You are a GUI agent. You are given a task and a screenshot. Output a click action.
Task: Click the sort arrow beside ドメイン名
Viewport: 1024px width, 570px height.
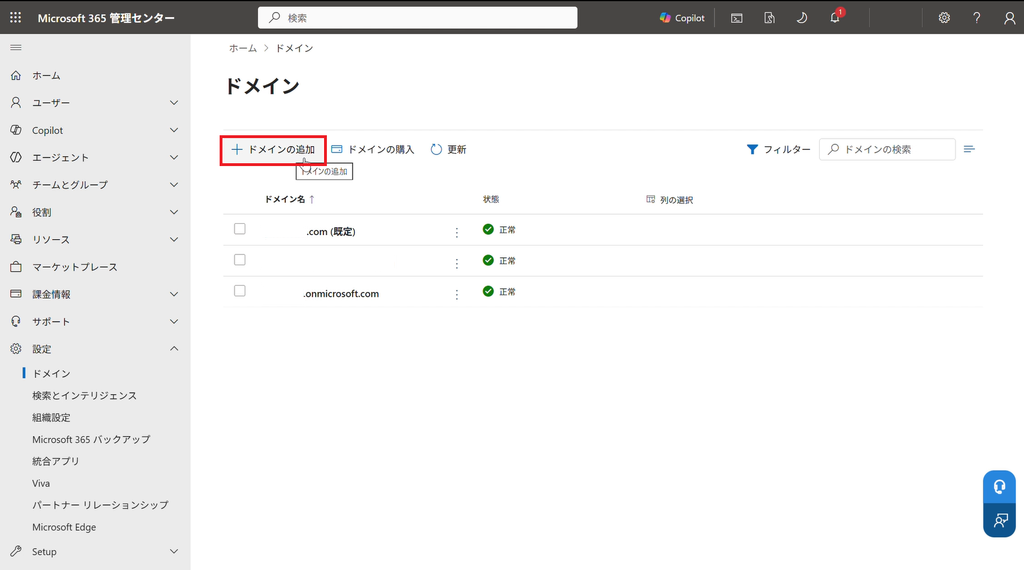(312, 199)
